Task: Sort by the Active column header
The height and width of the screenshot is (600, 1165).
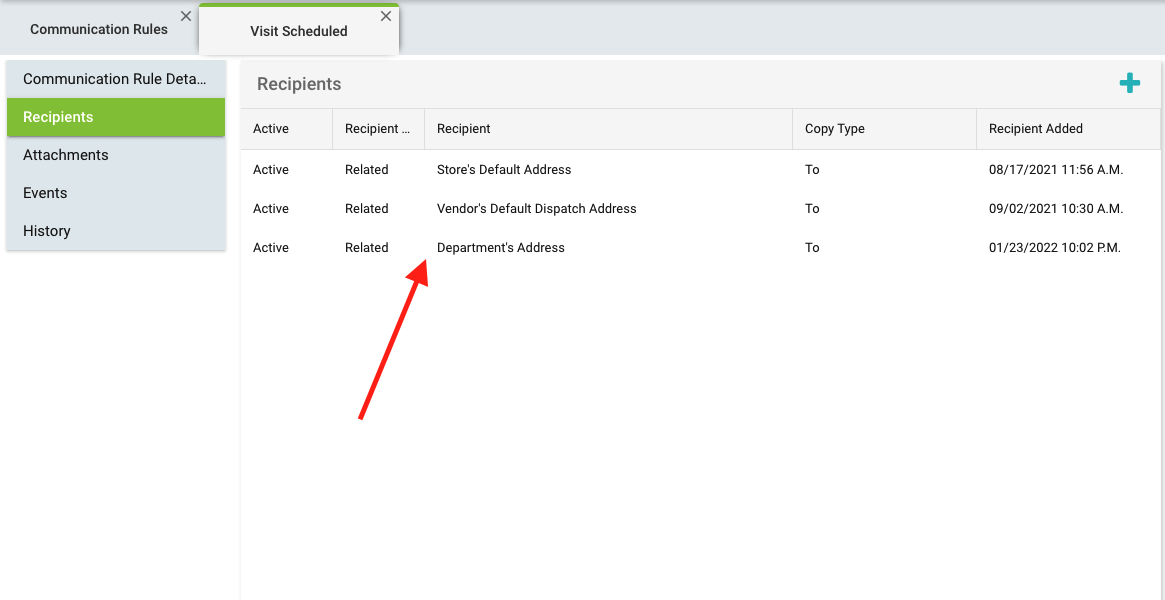Action: click(x=271, y=129)
